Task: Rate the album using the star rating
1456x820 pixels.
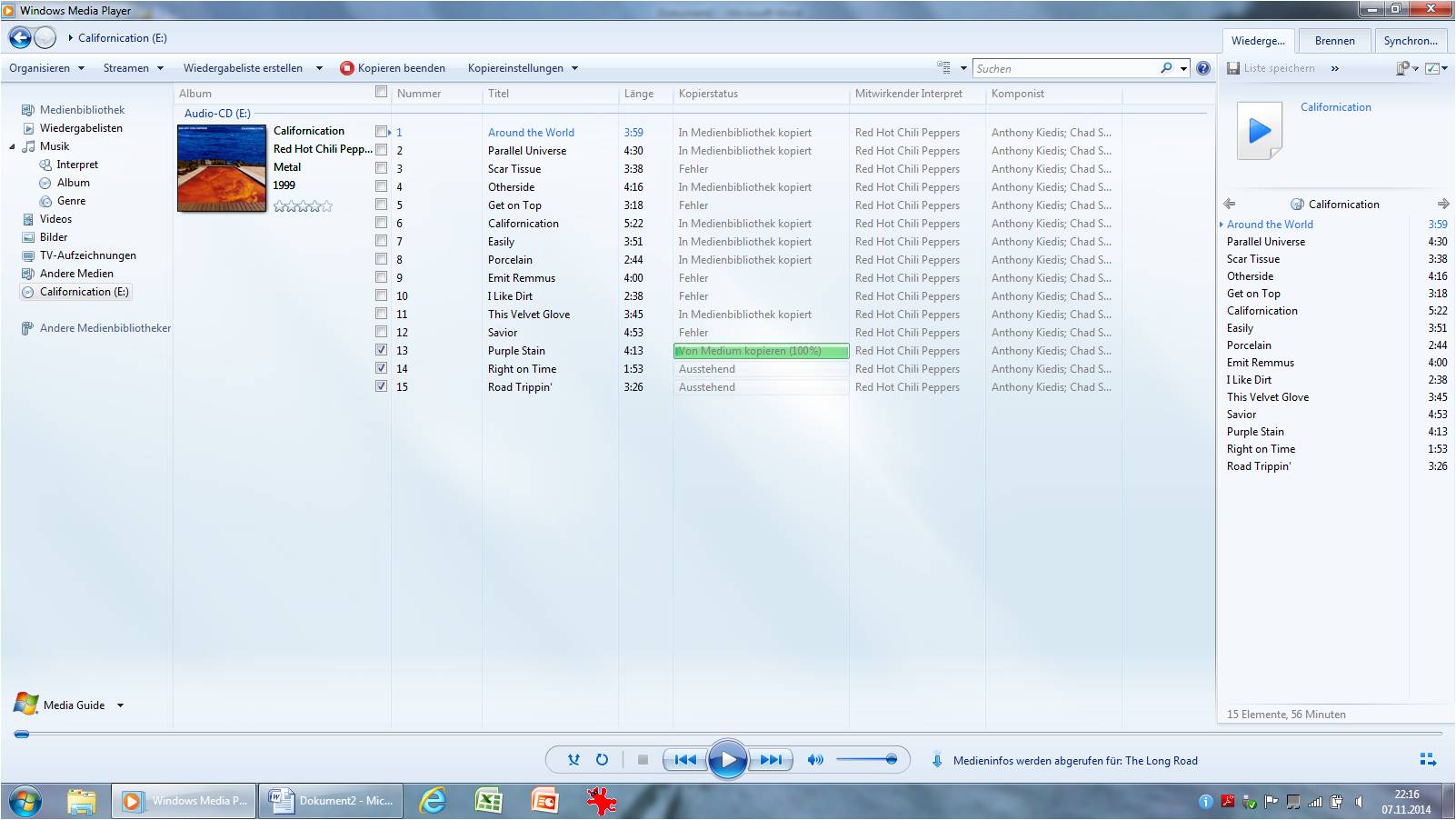Action: pyautogui.click(x=304, y=206)
